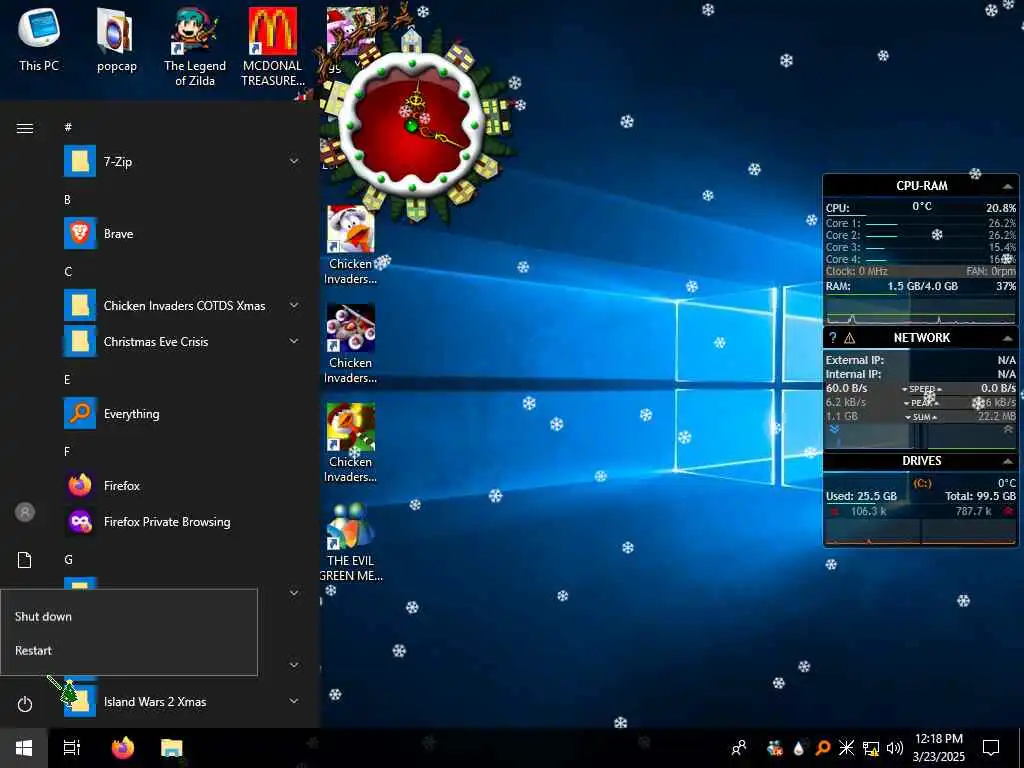Select Chicken Invaders shortcut with planets and eggs icon
Screen dimensions: 1024x768
(x=351, y=344)
